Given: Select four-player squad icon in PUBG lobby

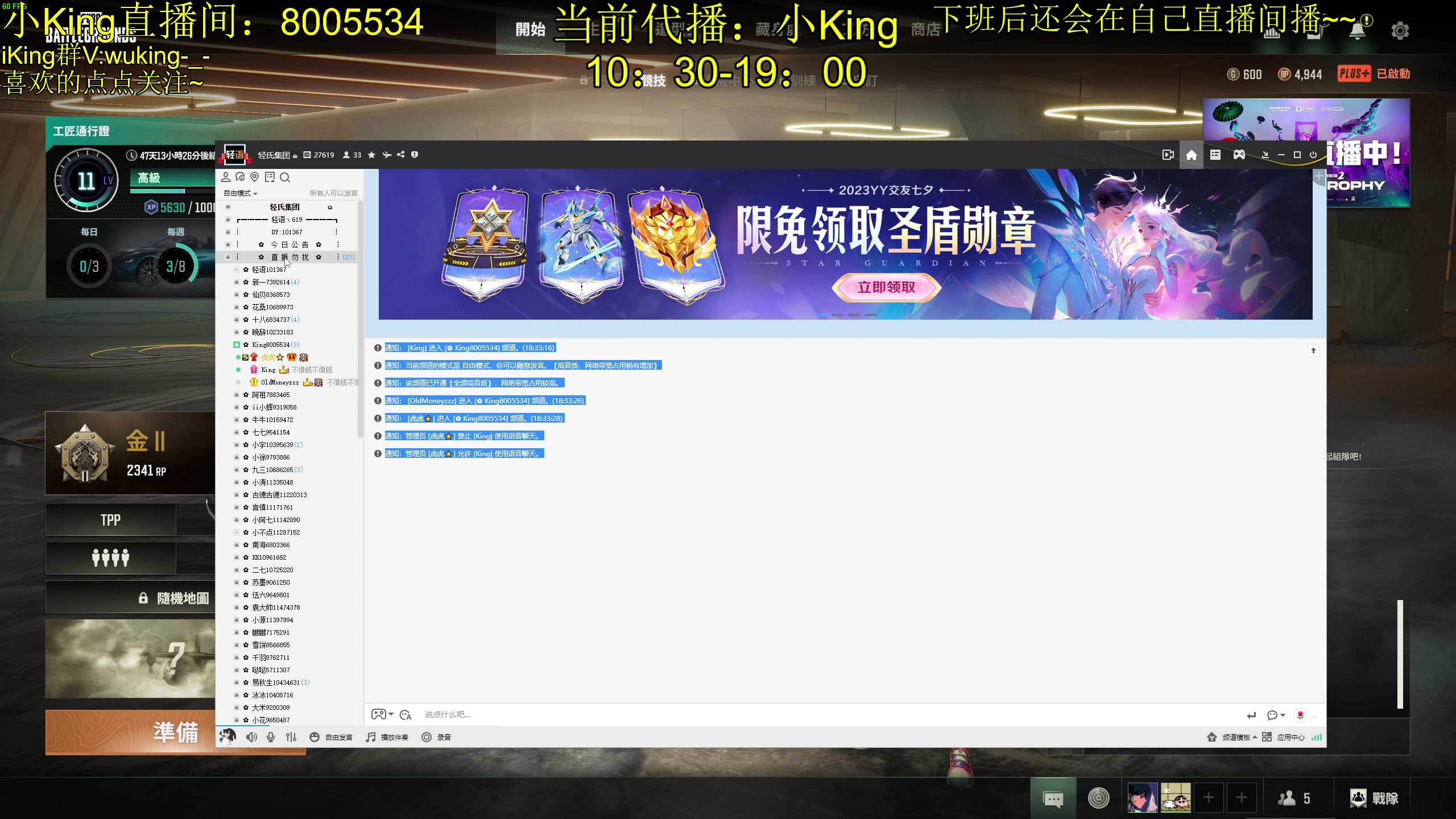Looking at the screenshot, I should click(111, 558).
